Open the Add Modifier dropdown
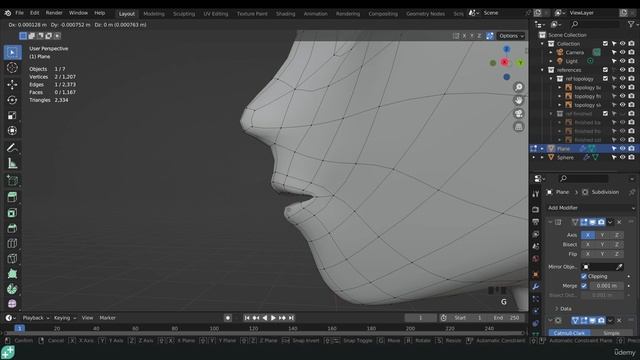Viewport: 640px width, 360px height. [591, 208]
